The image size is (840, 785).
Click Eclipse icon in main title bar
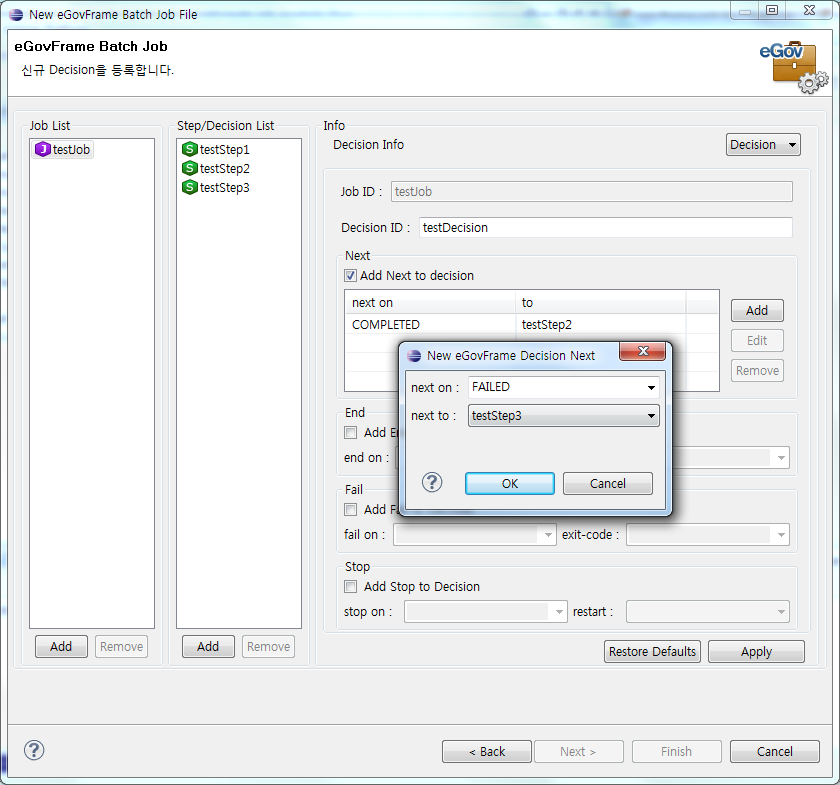coord(17,14)
